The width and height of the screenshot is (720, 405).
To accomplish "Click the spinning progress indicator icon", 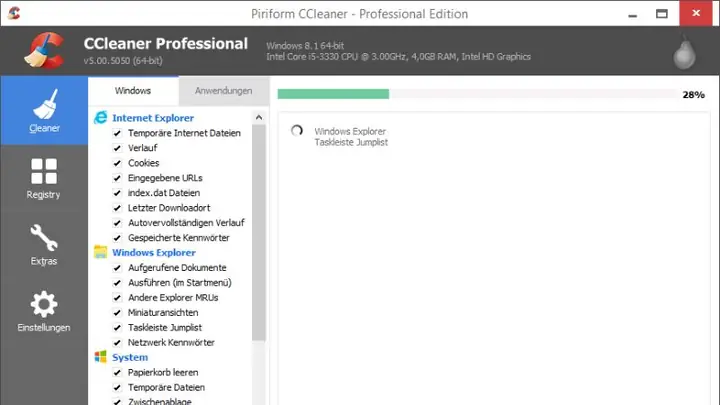I will 297,131.
